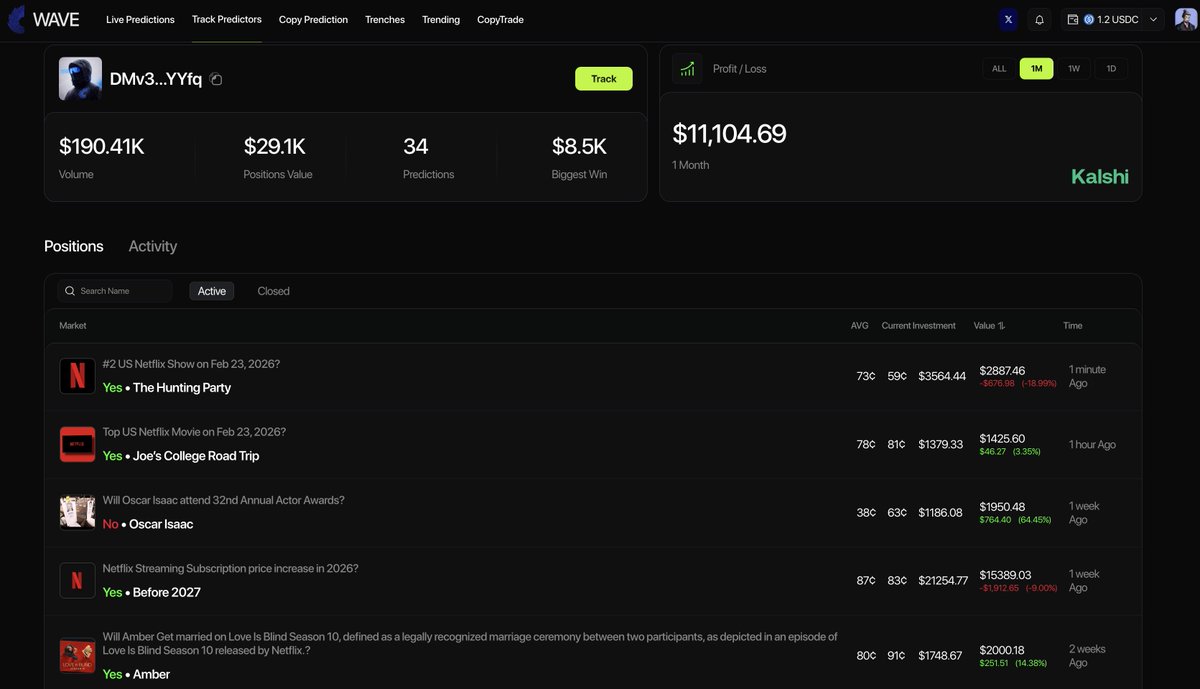Open 'Will Amber Get married' market
This screenshot has height=689, width=1200.
point(470,643)
